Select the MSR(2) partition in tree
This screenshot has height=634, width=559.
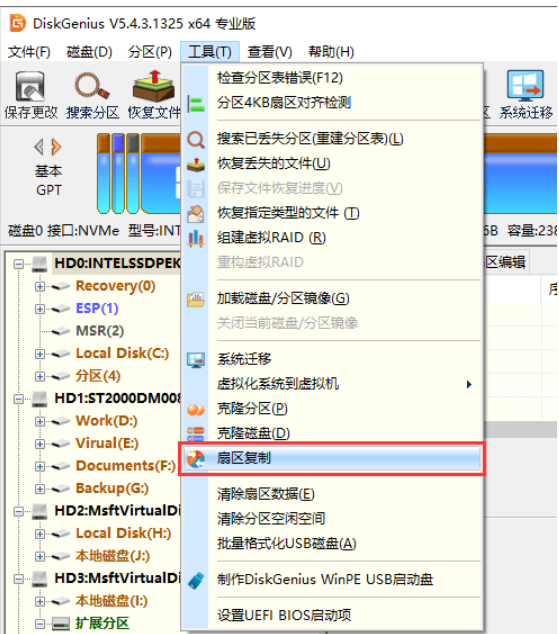click(100, 331)
